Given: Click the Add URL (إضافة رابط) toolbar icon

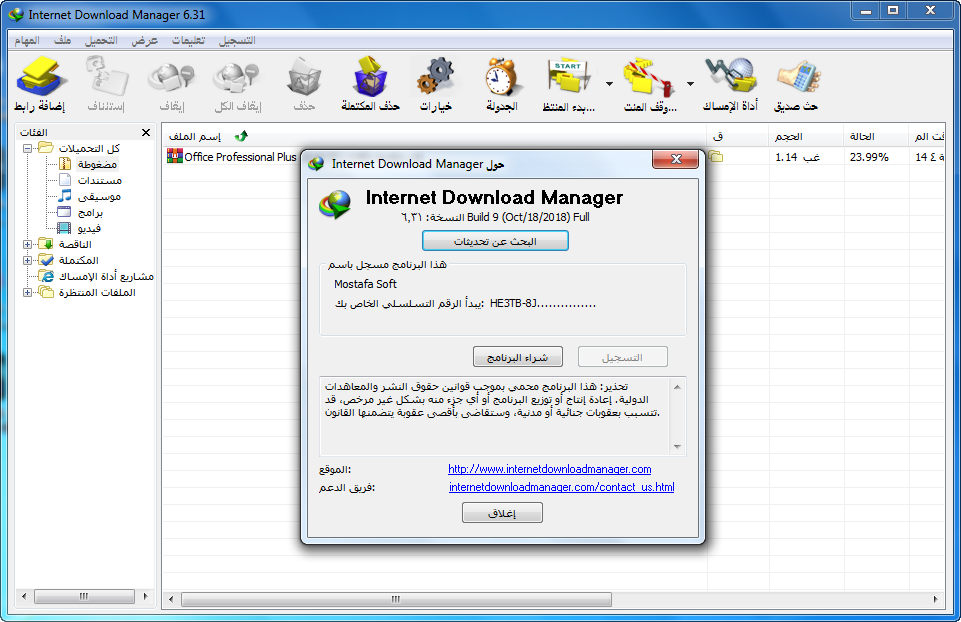Looking at the screenshot, I should [x=39, y=84].
